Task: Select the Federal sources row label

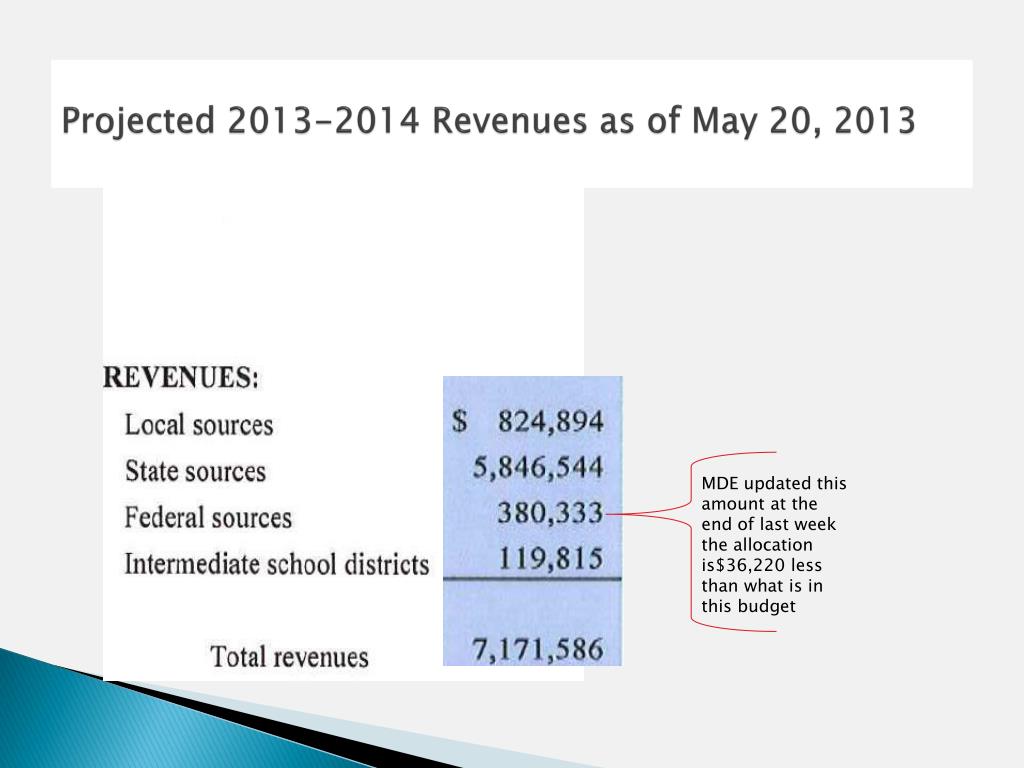Action: point(208,518)
